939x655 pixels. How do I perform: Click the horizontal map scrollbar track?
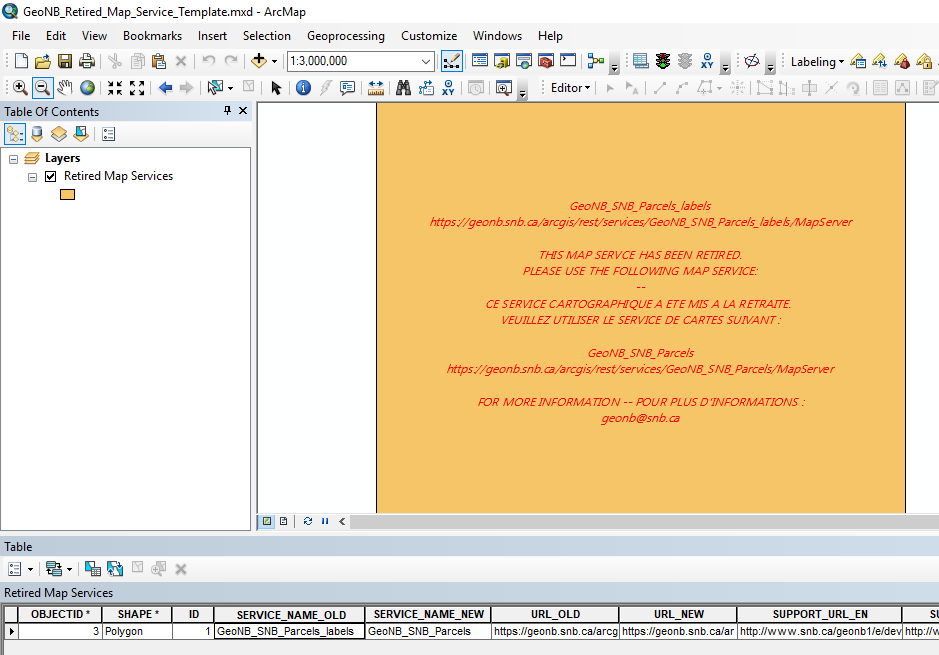pos(644,521)
